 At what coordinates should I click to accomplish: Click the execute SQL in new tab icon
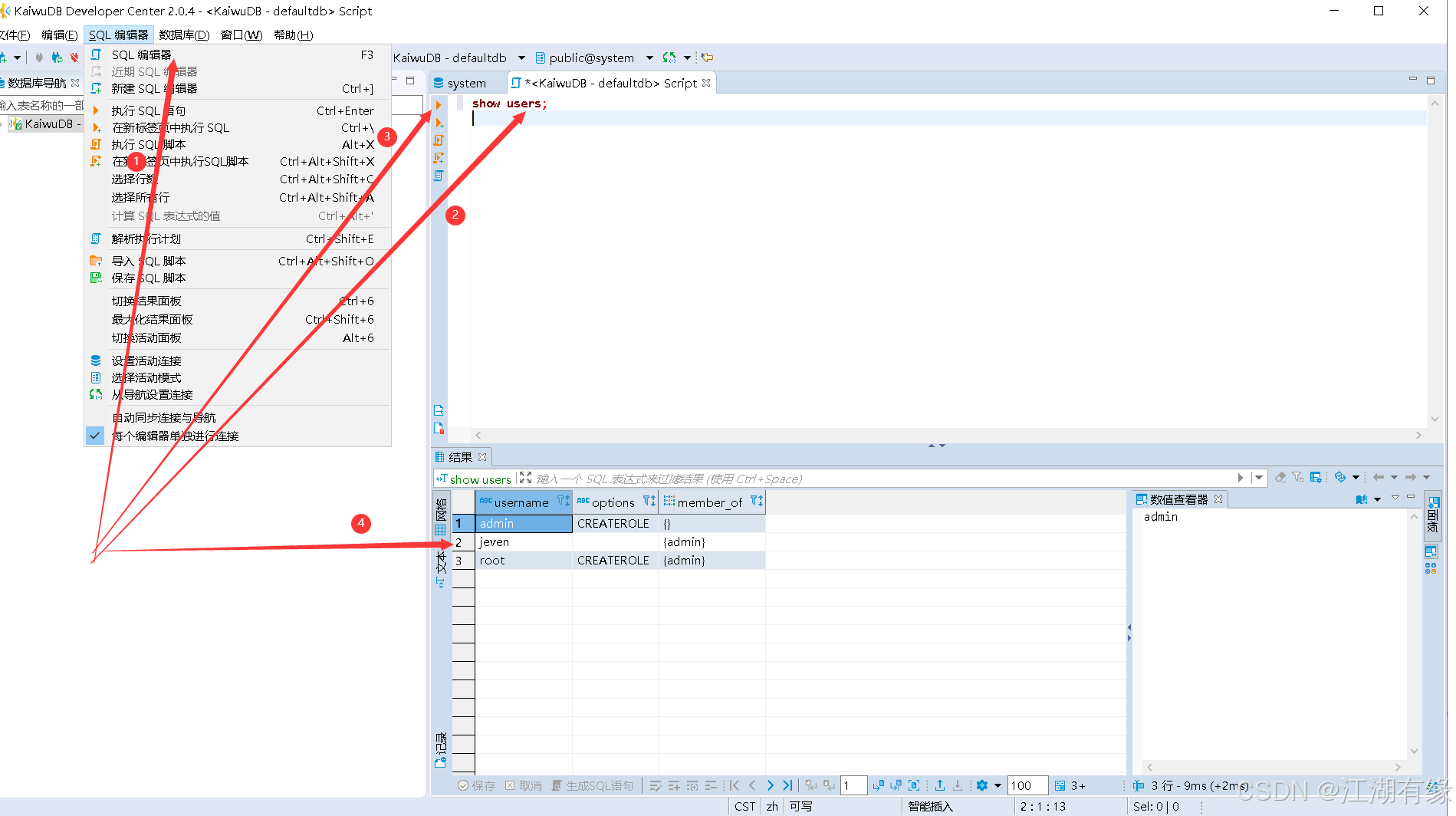(x=439, y=122)
